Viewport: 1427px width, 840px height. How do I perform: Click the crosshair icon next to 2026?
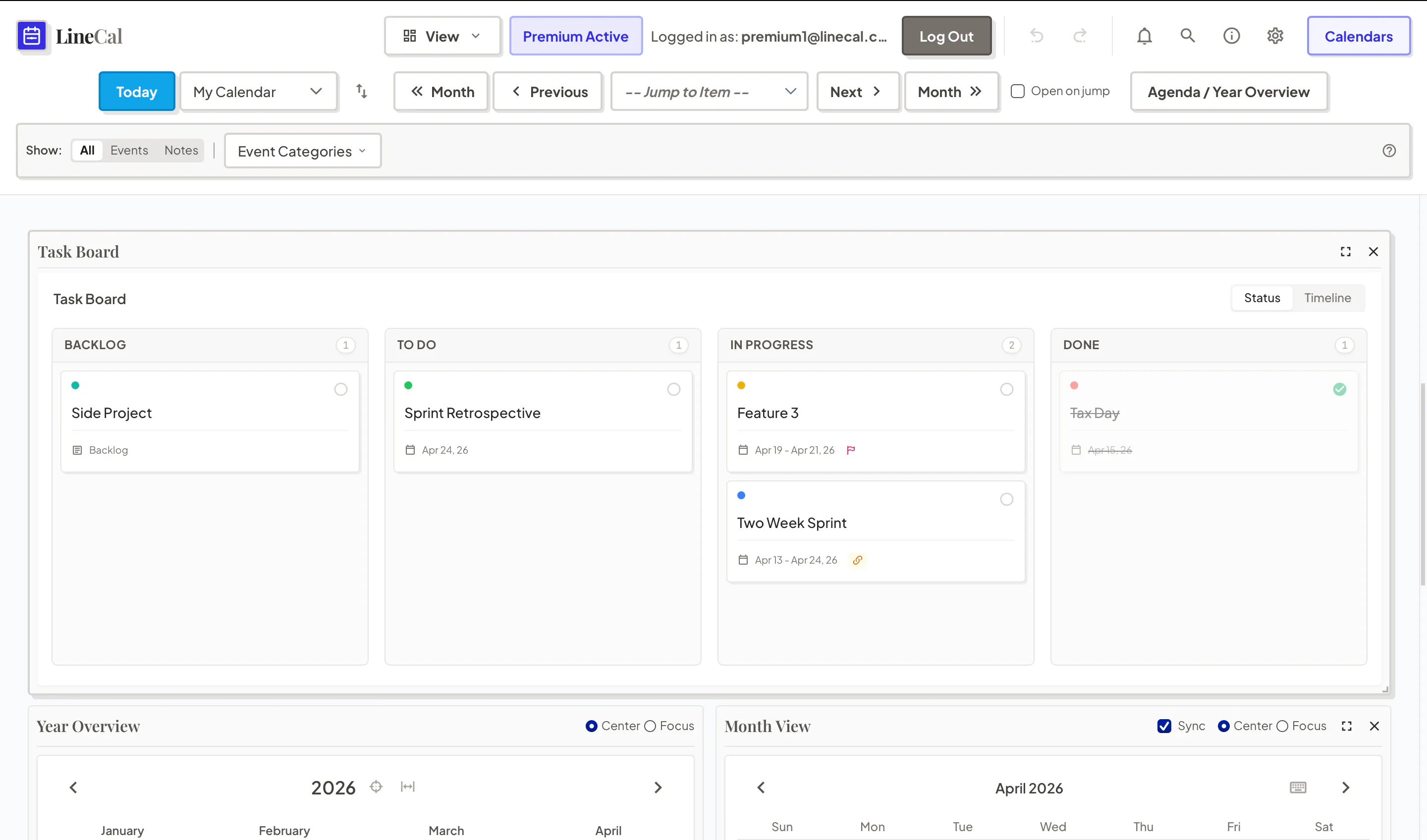coord(376,787)
